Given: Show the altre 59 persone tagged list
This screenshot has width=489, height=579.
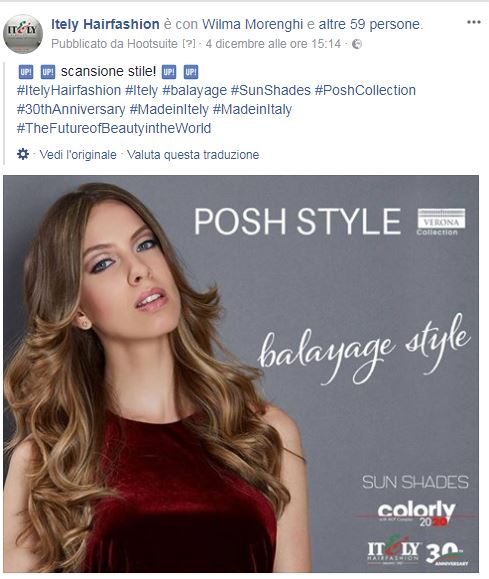Looking at the screenshot, I should tap(369, 24).
